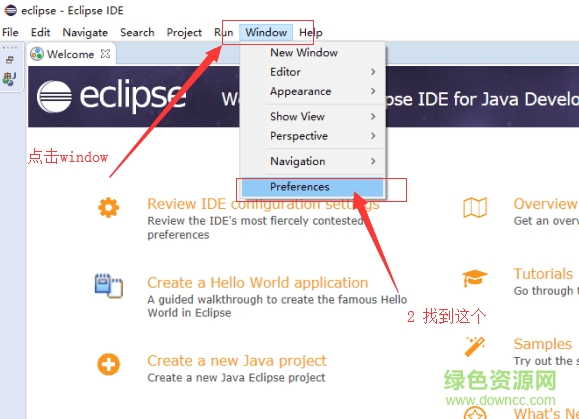Click the 'Get an overv' description text
The height and width of the screenshot is (419, 579).
pyautogui.click(x=546, y=221)
